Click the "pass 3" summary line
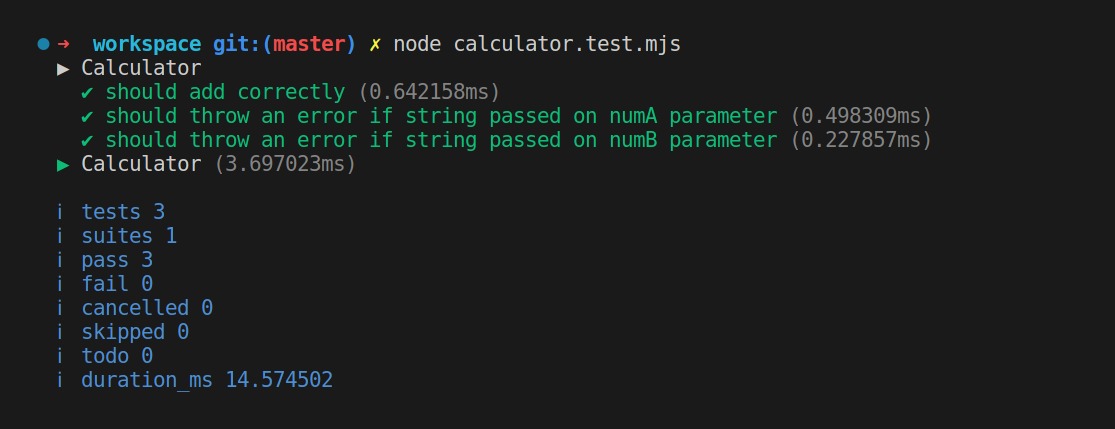This screenshot has height=429, width=1115. pyautogui.click(x=117, y=260)
